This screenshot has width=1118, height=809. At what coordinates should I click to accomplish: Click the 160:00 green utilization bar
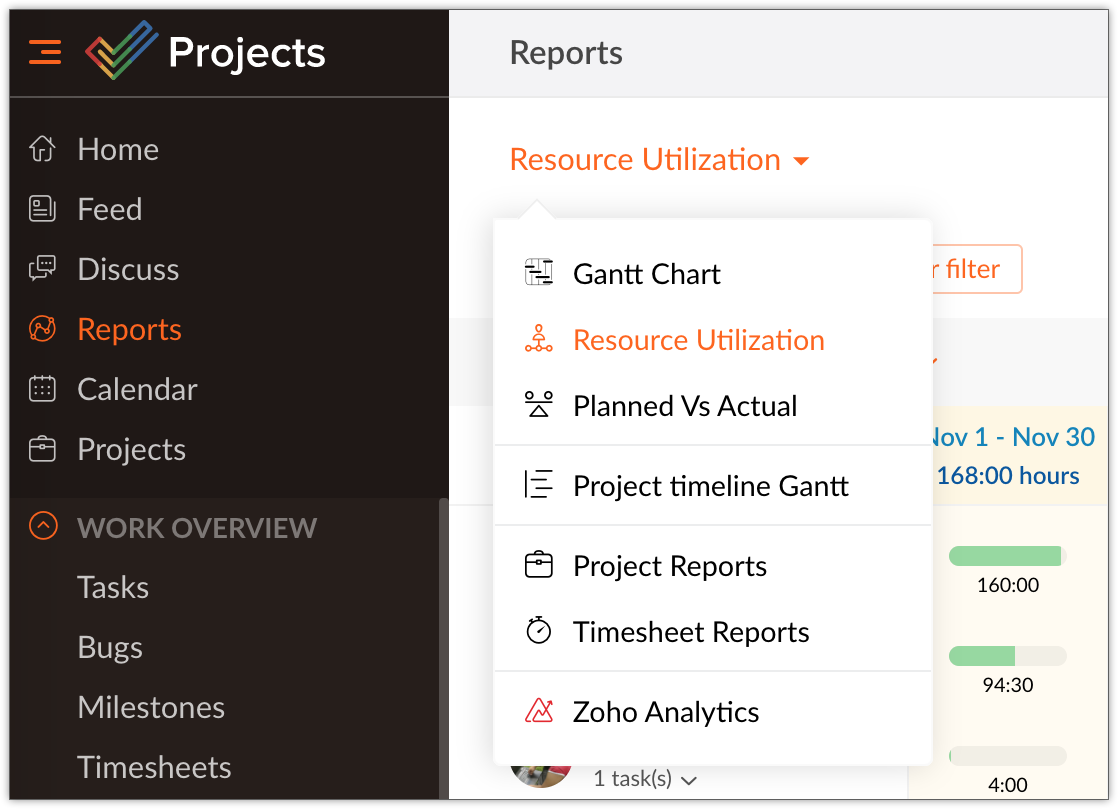tap(1006, 556)
